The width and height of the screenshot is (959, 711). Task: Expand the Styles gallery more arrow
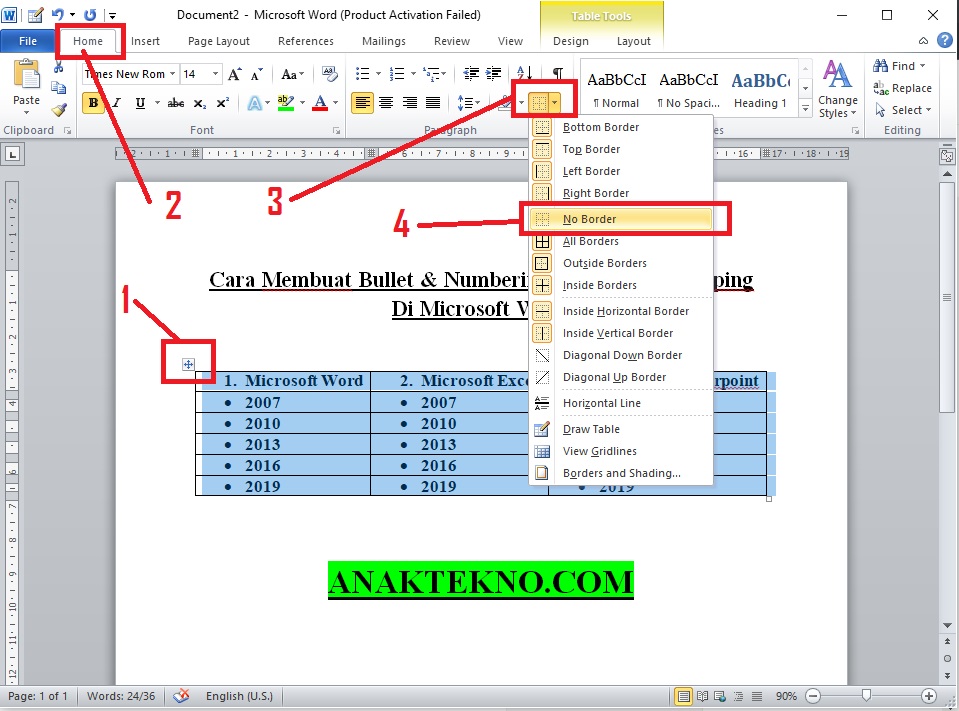805,109
